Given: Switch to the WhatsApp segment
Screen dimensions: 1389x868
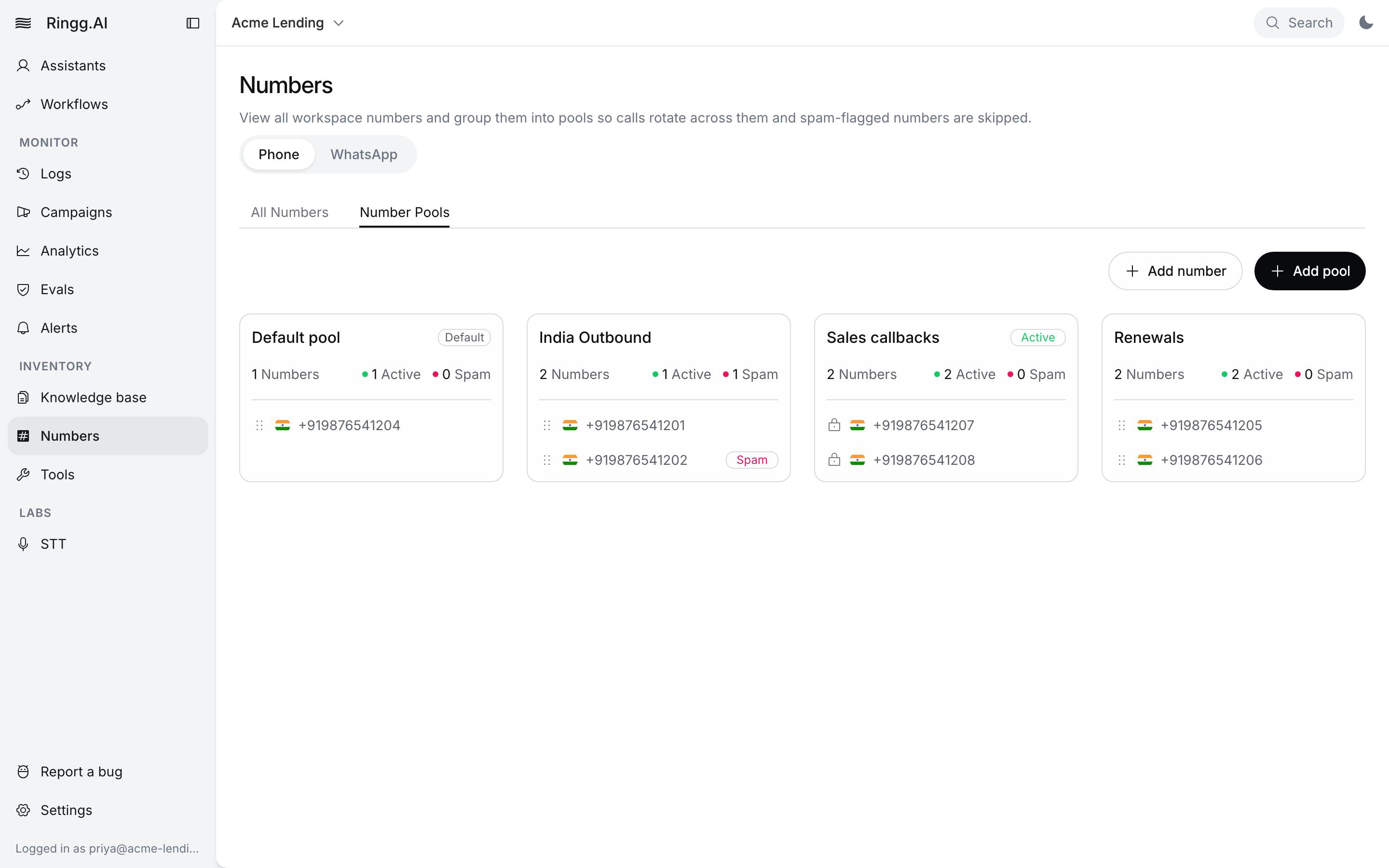Looking at the screenshot, I should pos(364,154).
